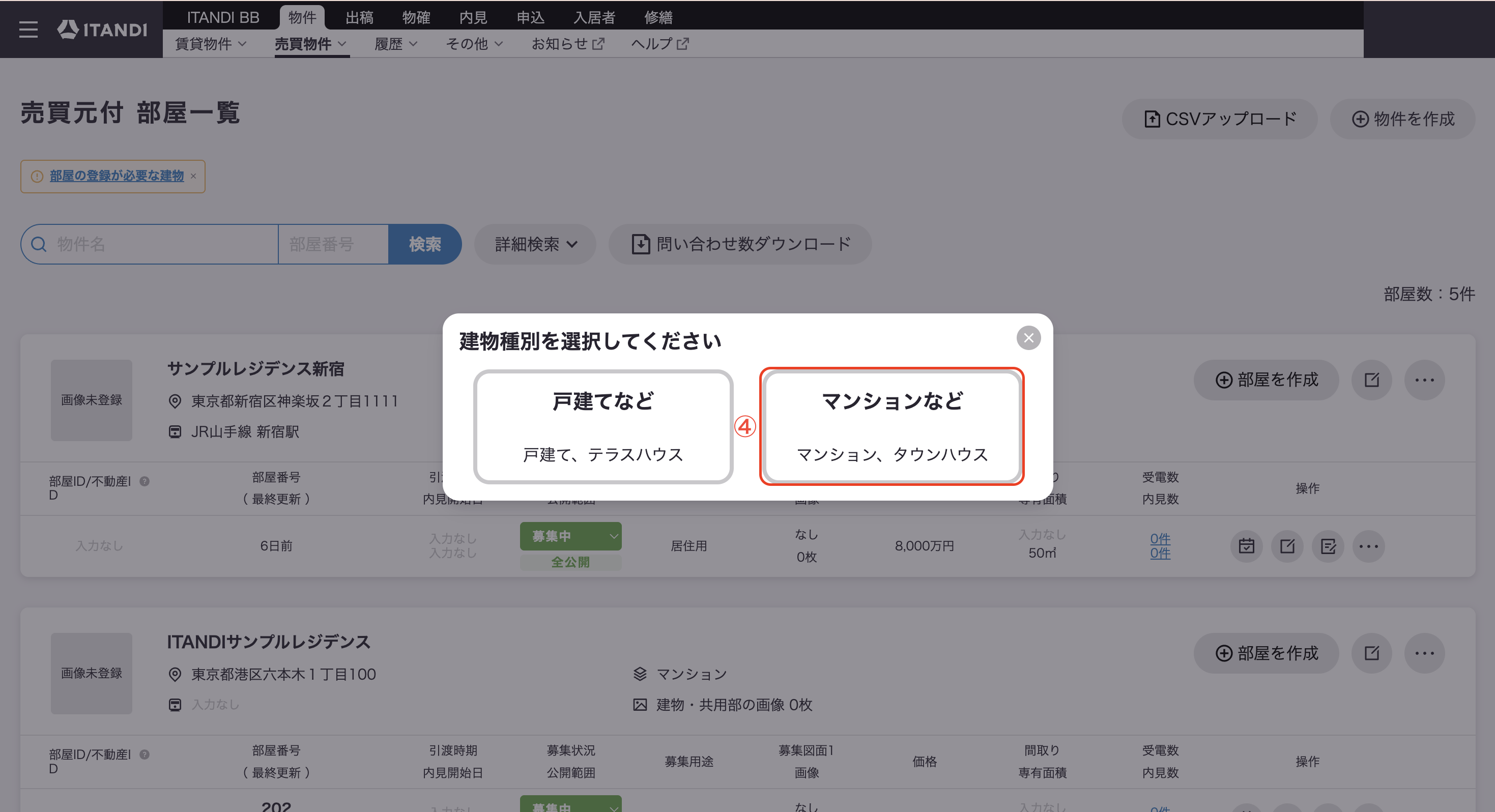Expand 賃貸物件 menu
The height and width of the screenshot is (812, 1495).
point(211,44)
